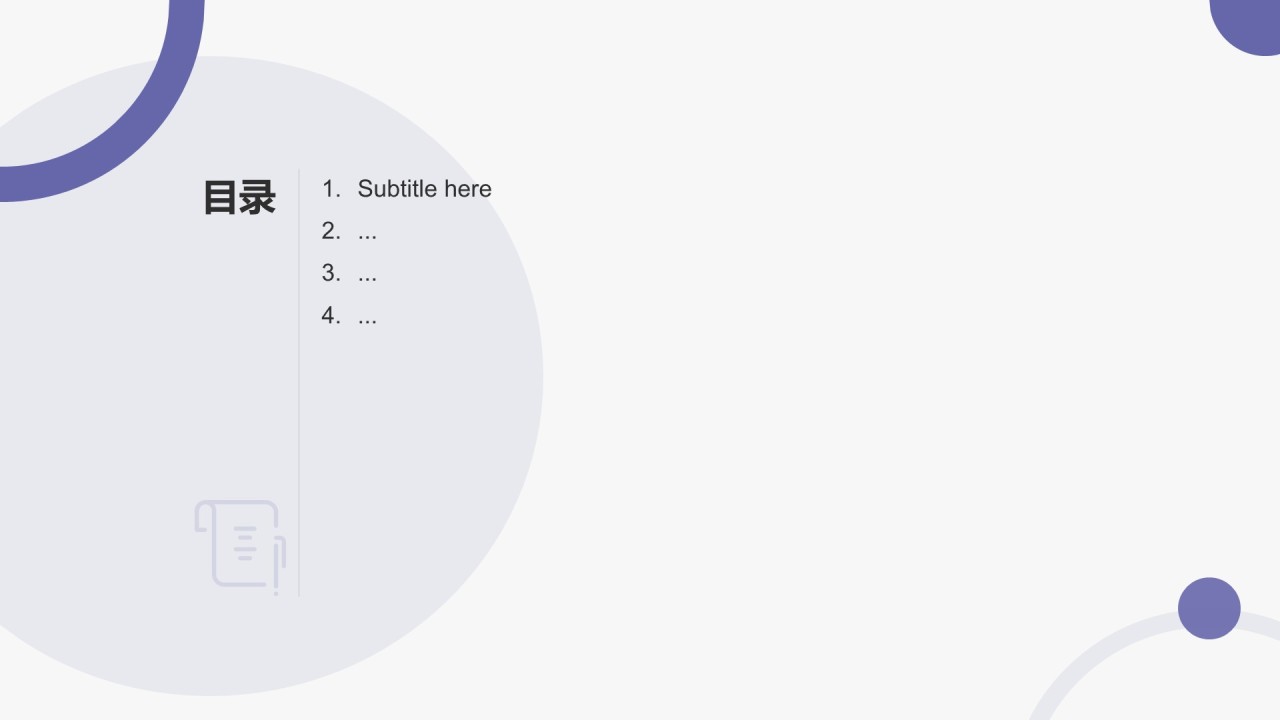Click the list number "3."
Screen dimensions: 1280x720
click(x=331, y=273)
